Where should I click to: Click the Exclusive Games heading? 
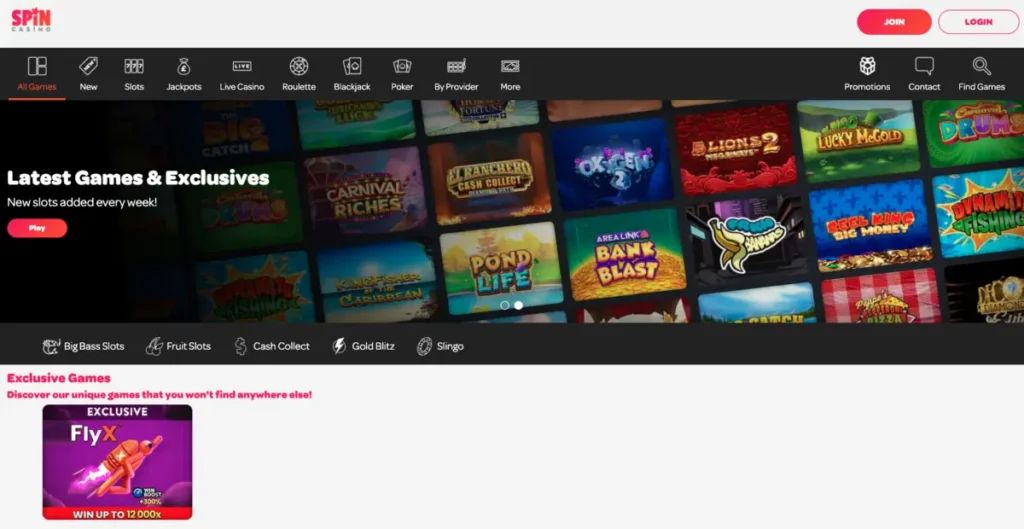tap(59, 377)
